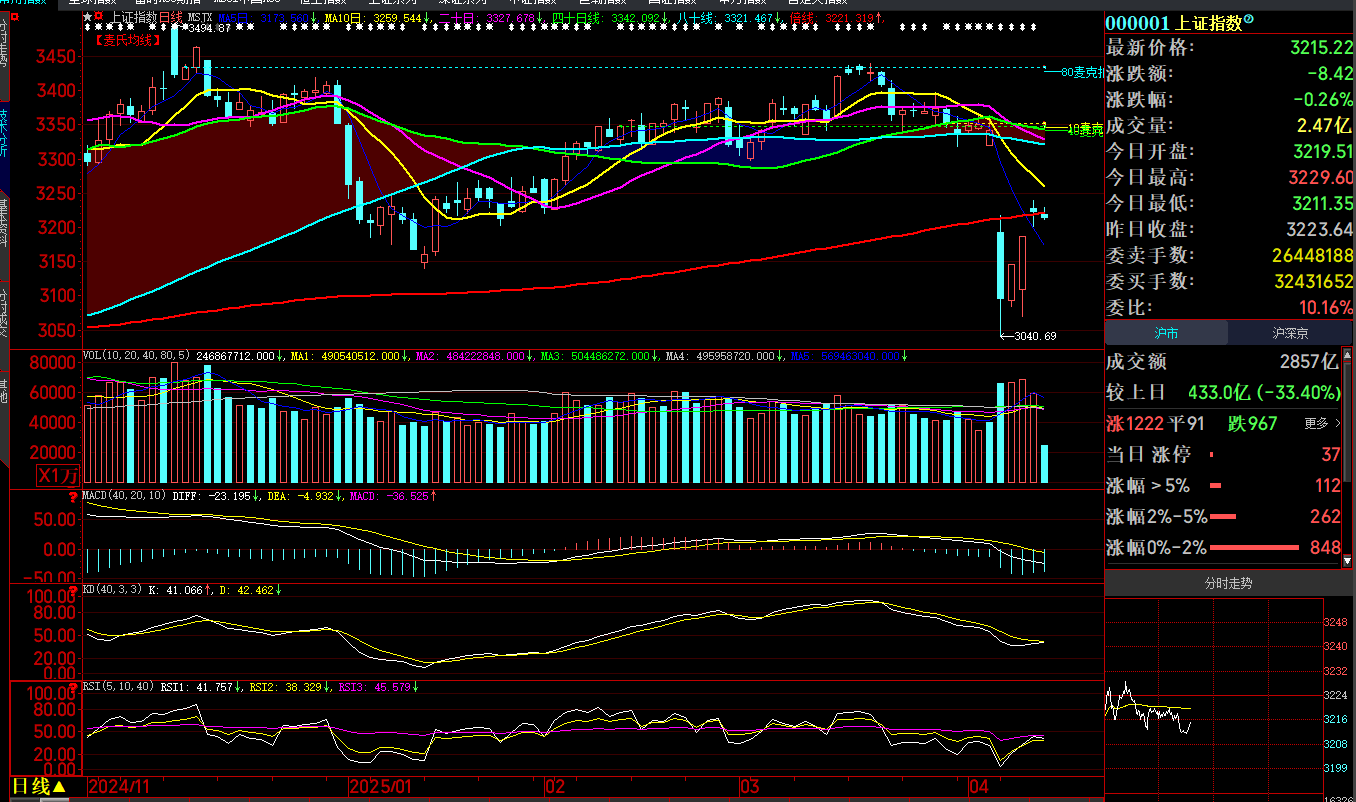Click the red square marker icon after the star
Screen dimensions: 1356x802
[99, 18]
